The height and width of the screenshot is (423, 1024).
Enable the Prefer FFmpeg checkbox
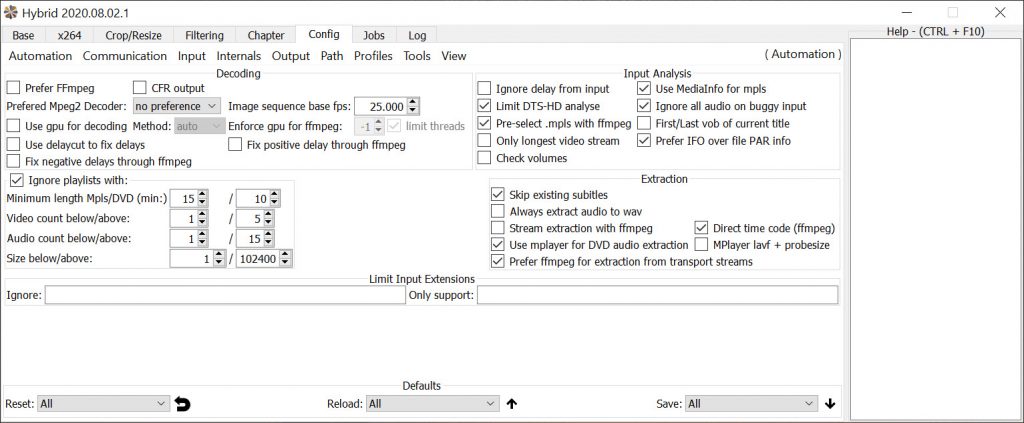(x=13, y=88)
